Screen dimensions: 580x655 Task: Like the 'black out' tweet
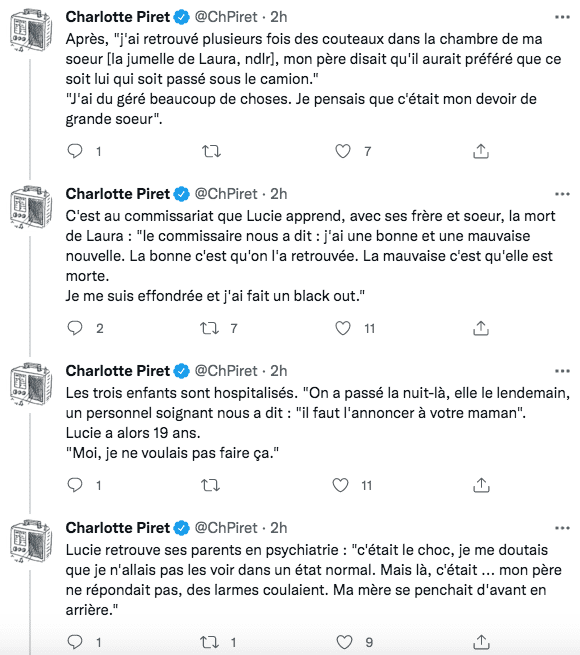[x=343, y=328]
